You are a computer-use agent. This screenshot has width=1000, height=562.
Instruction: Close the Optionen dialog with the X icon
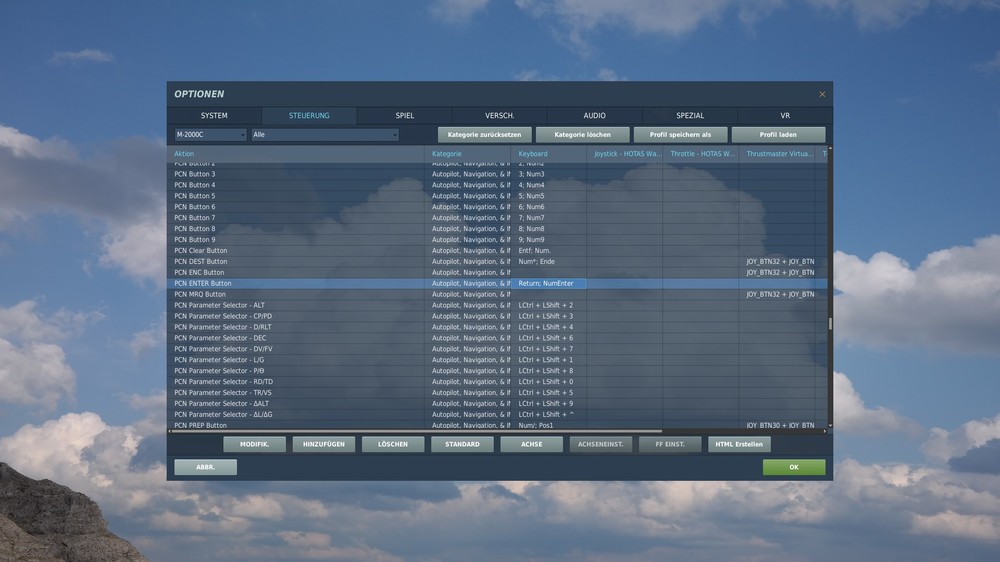pos(822,94)
